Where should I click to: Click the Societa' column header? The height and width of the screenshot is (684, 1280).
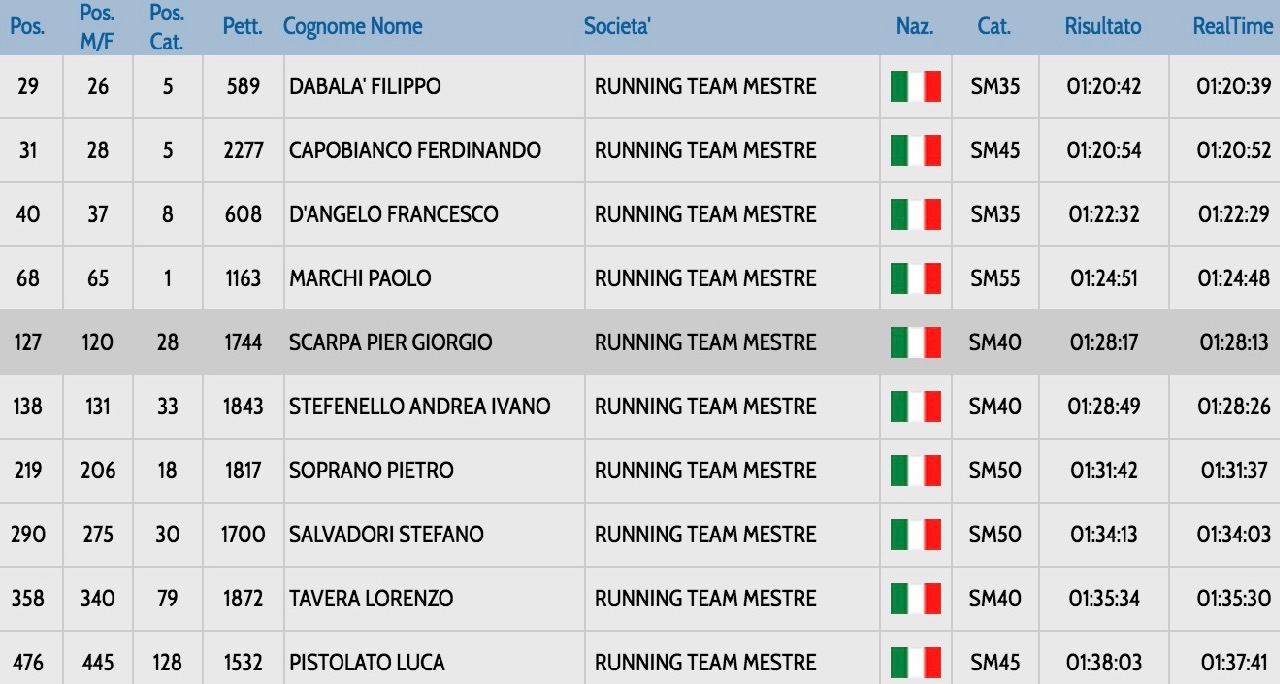pos(617,27)
